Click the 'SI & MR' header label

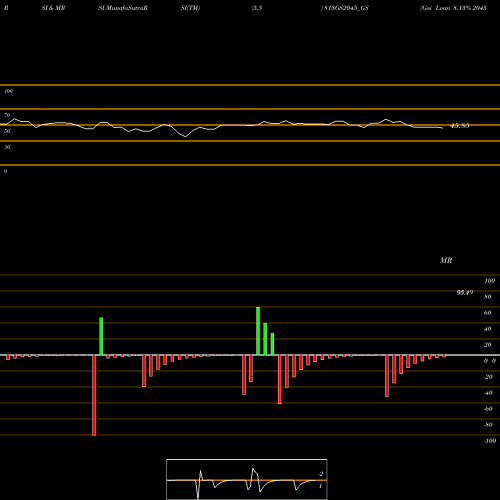(53, 8)
